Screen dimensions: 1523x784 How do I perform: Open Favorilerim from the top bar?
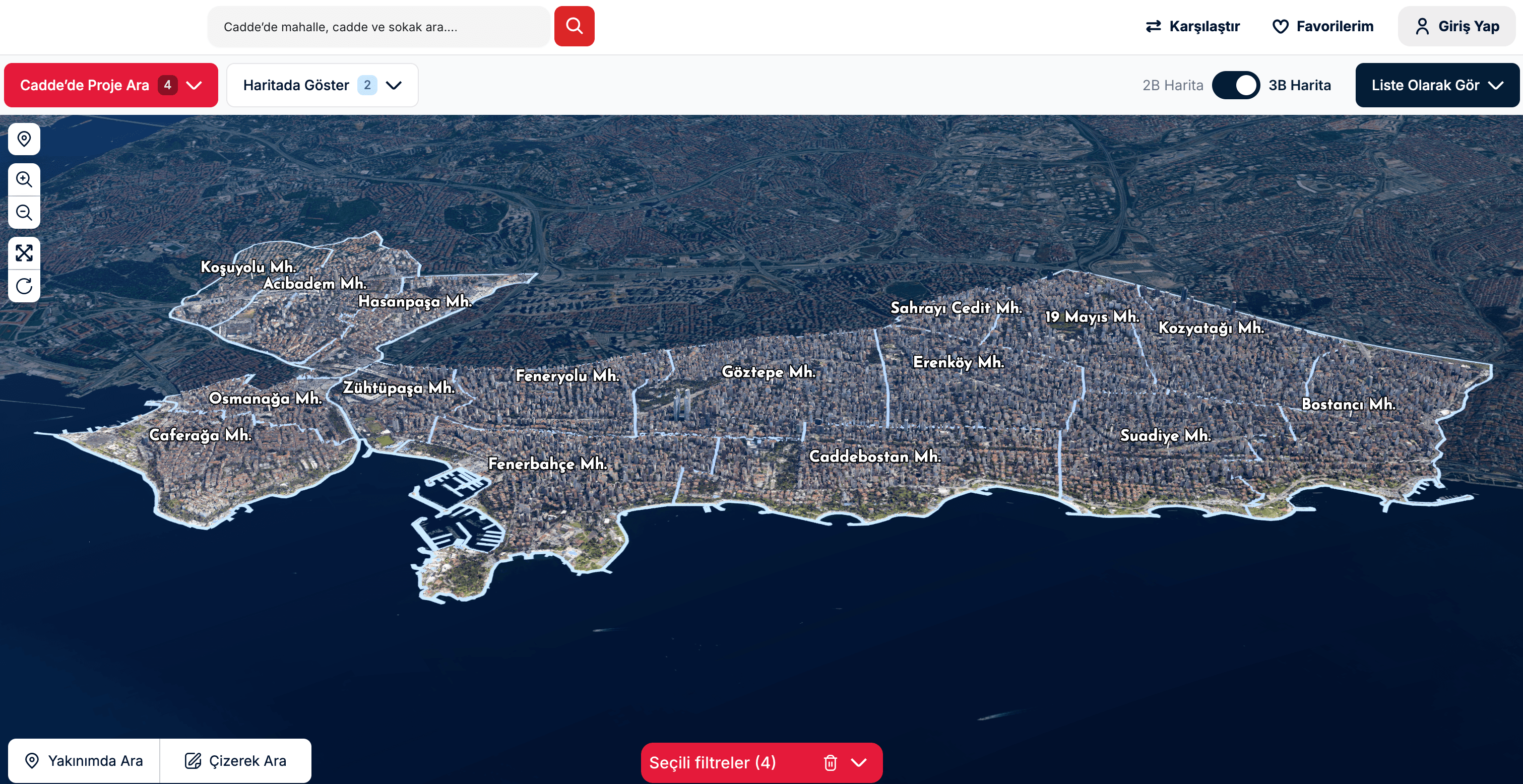pyautogui.click(x=1324, y=26)
